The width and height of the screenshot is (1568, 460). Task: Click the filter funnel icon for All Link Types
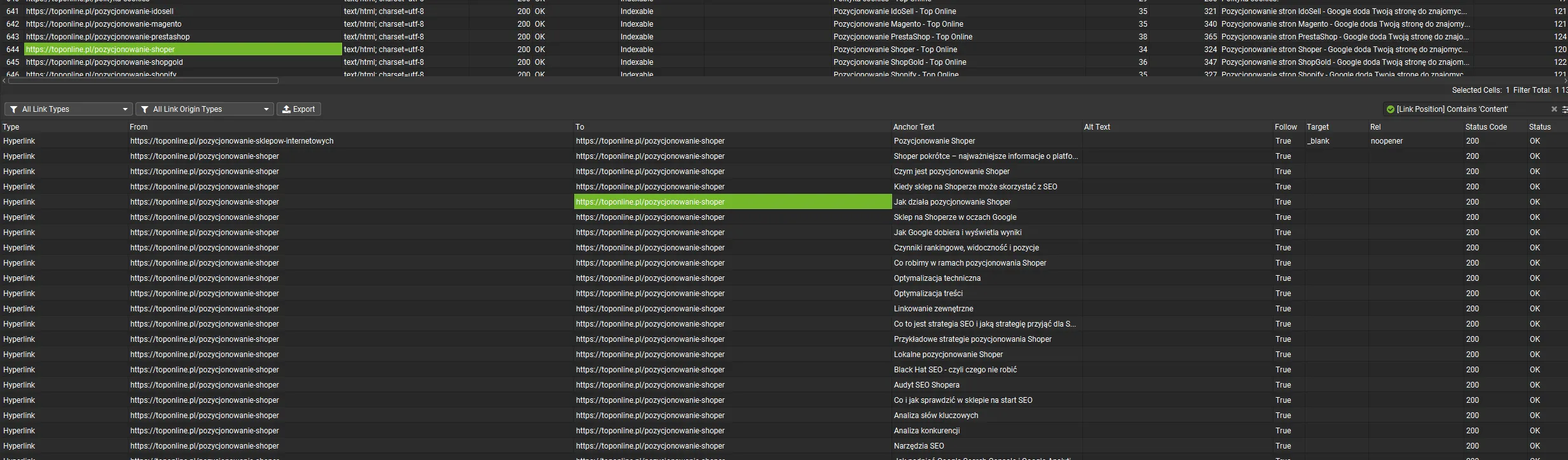13,109
